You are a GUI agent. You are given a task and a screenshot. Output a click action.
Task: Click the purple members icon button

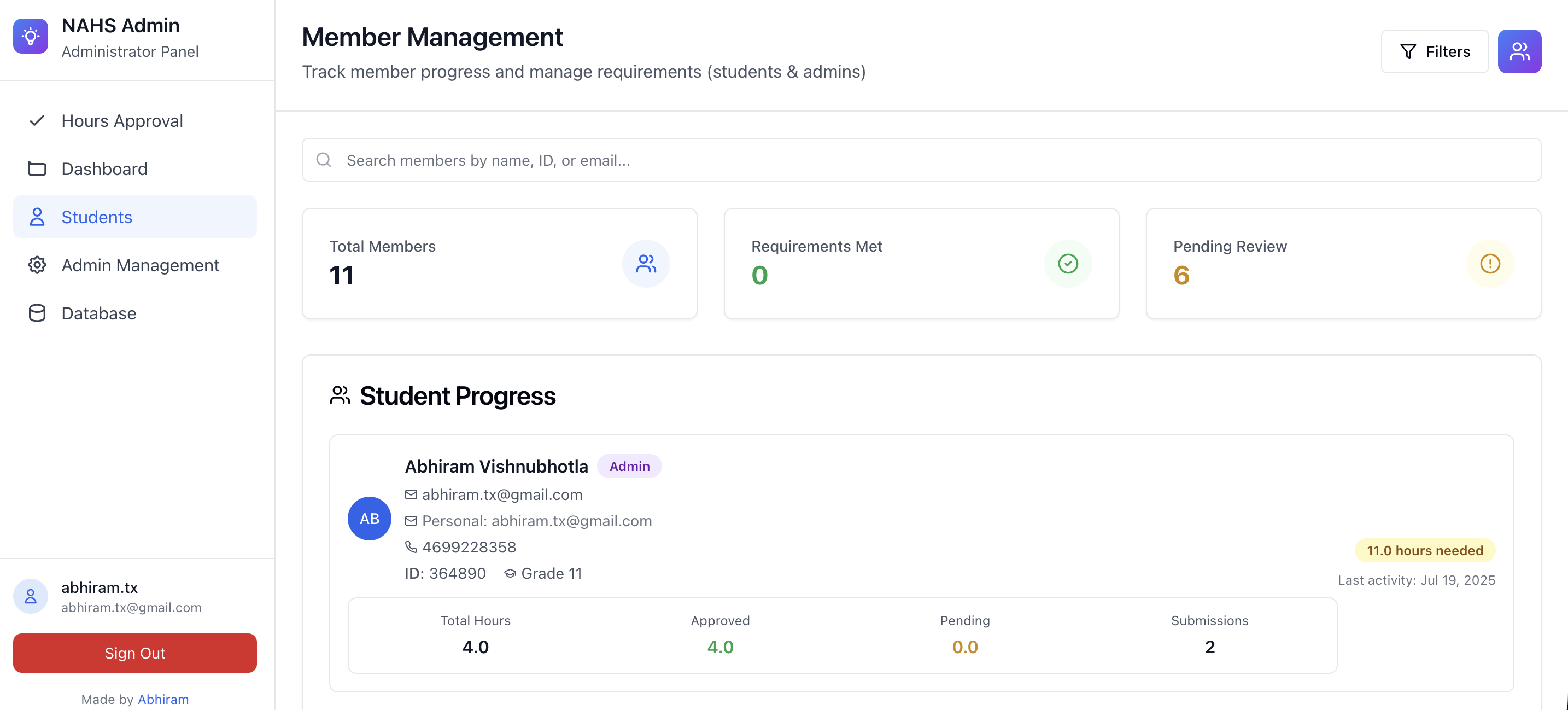[1519, 52]
